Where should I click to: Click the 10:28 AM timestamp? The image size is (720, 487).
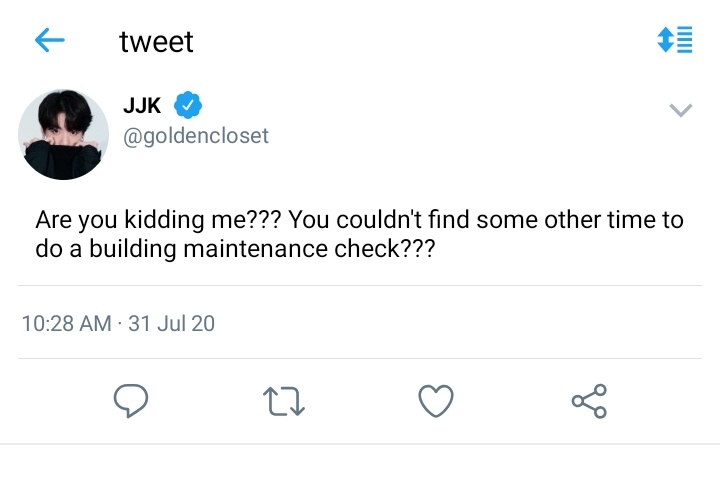[67, 323]
